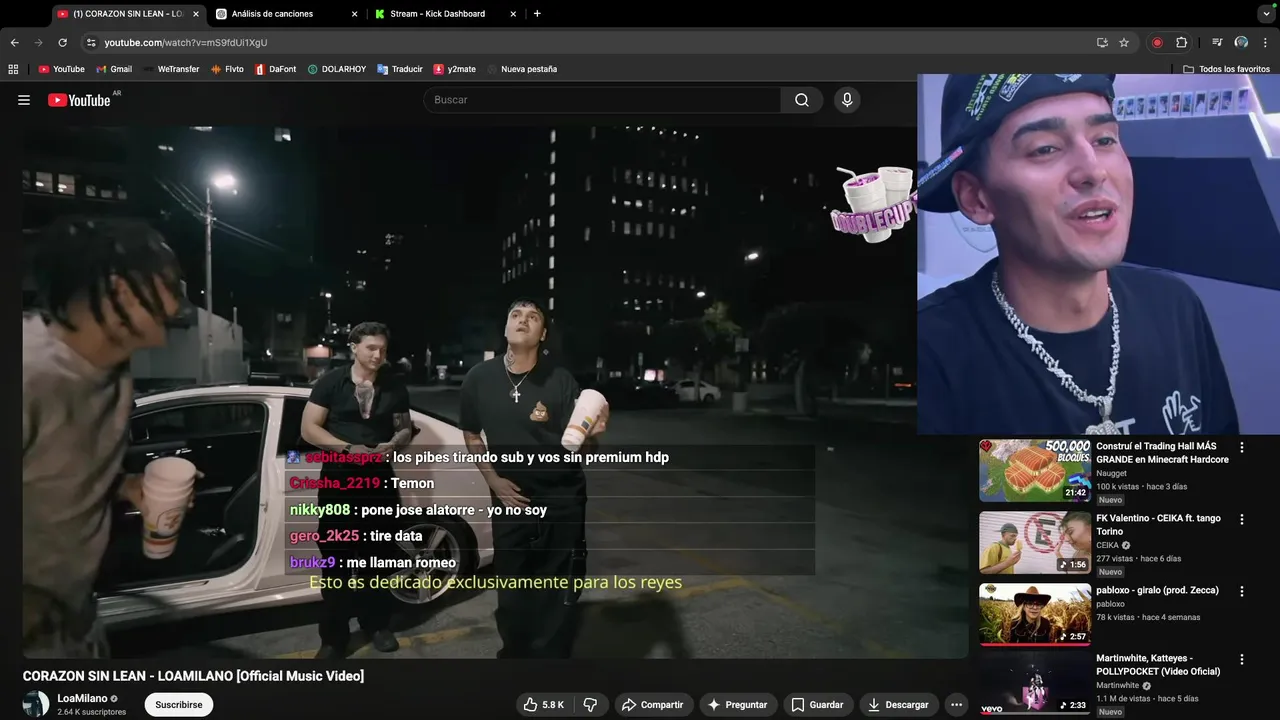
Task: Open more actions under the video
Action: pos(956,705)
